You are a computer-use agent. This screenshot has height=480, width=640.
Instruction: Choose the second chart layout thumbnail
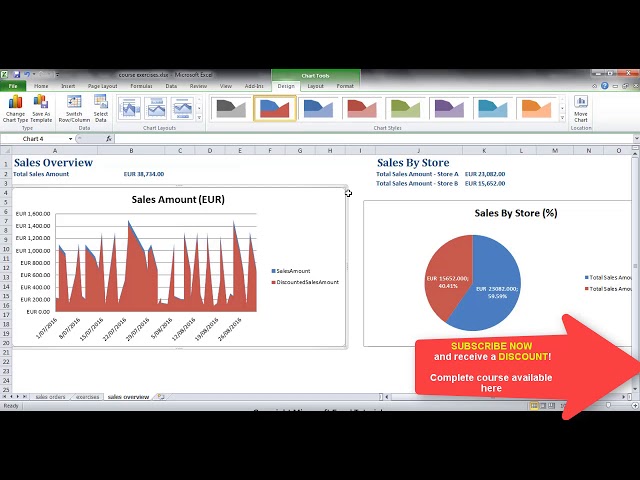(156, 109)
